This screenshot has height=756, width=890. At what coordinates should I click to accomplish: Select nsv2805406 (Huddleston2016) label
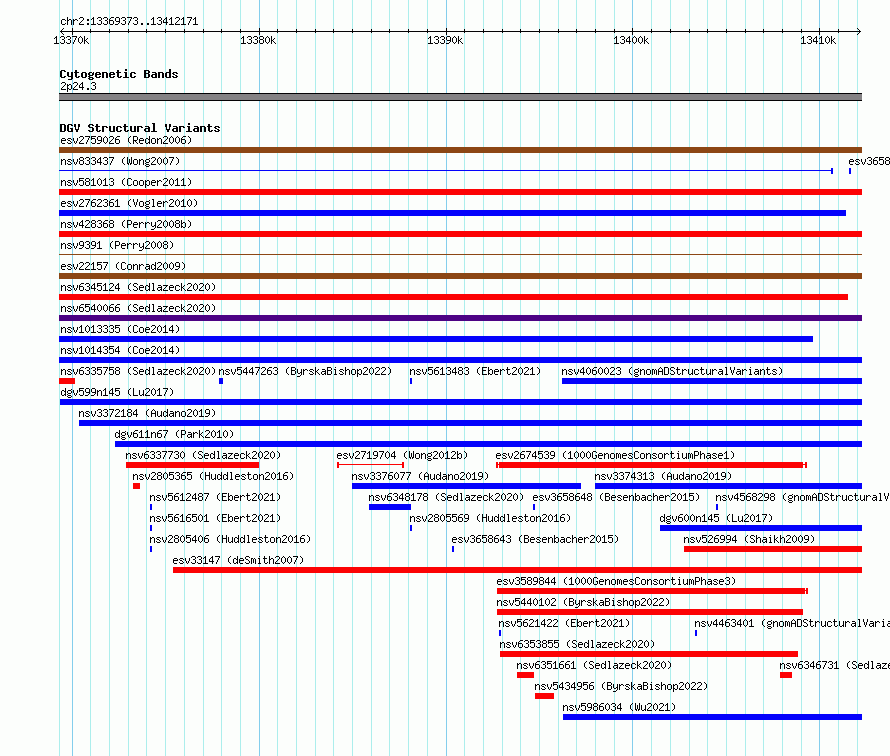click(230, 539)
